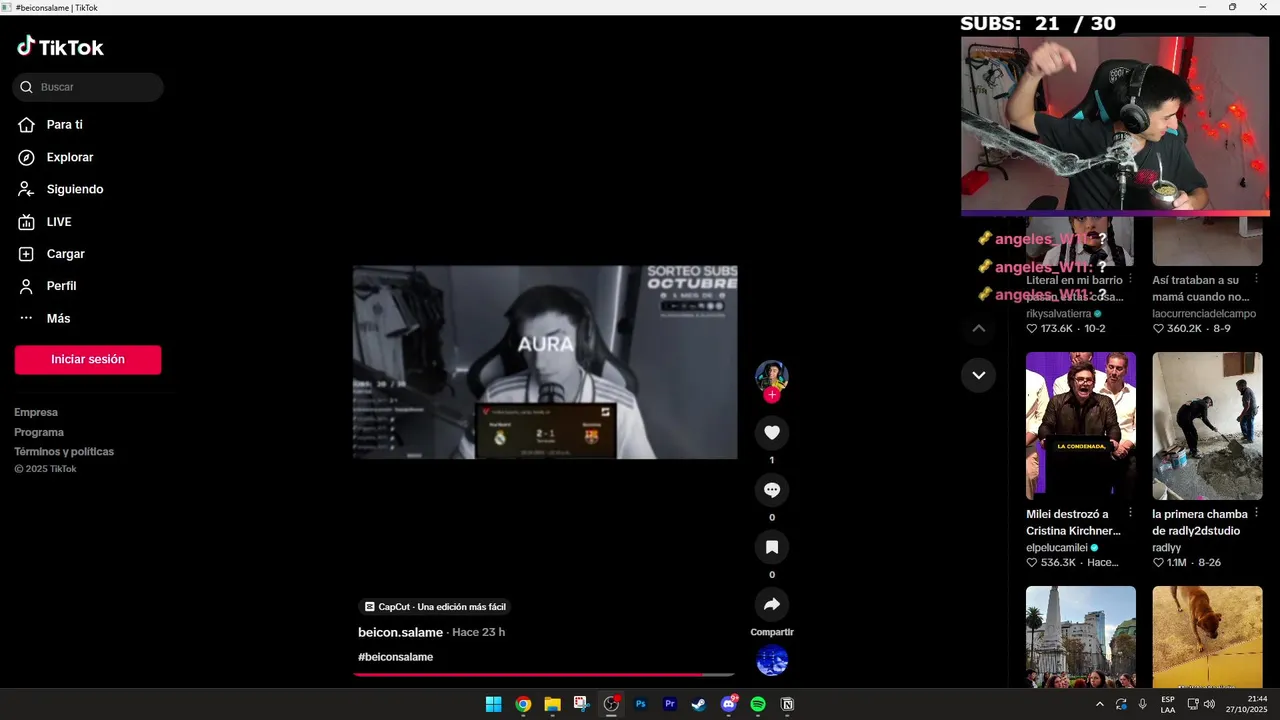Open la primera chamba video thumbnail

point(1207,426)
